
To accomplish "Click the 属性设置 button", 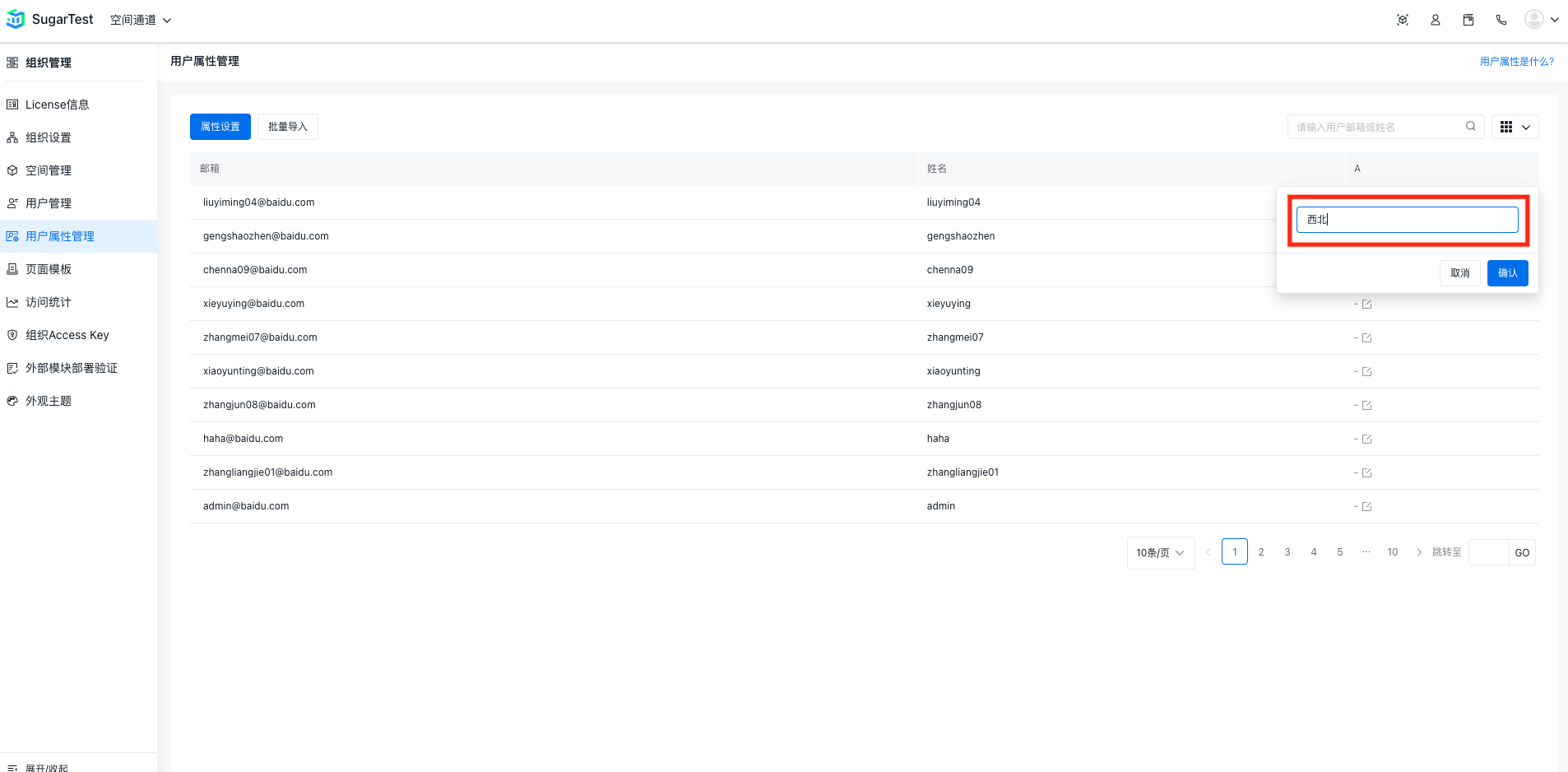I will [220, 127].
